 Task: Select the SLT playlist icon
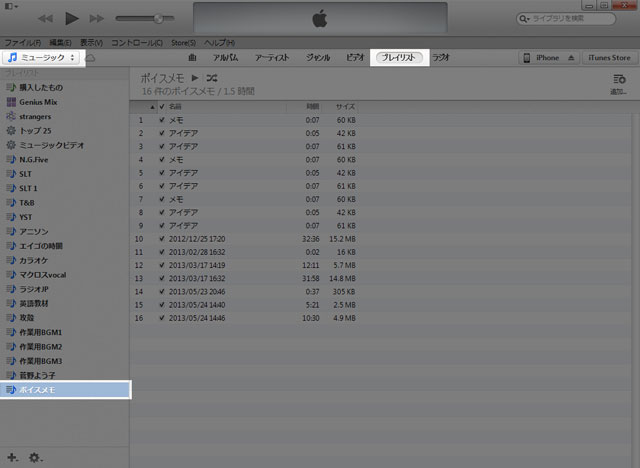[x=11, y=173]
